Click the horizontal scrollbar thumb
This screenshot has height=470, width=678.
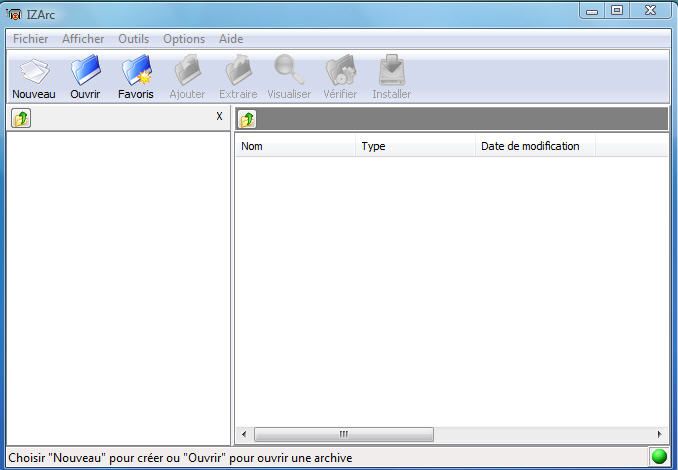[x=344, y=434]
